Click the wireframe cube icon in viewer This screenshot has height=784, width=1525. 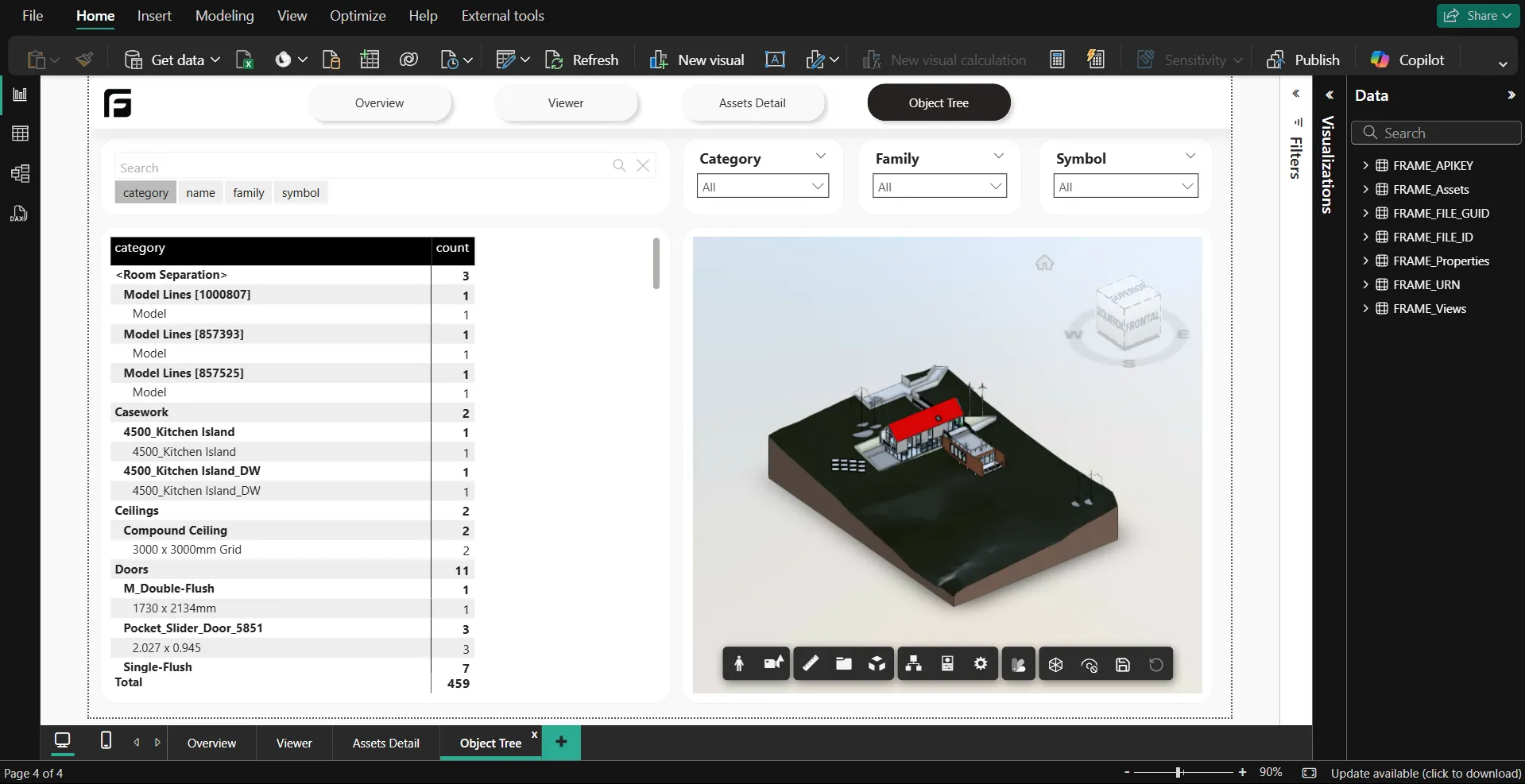[1055, 664]
